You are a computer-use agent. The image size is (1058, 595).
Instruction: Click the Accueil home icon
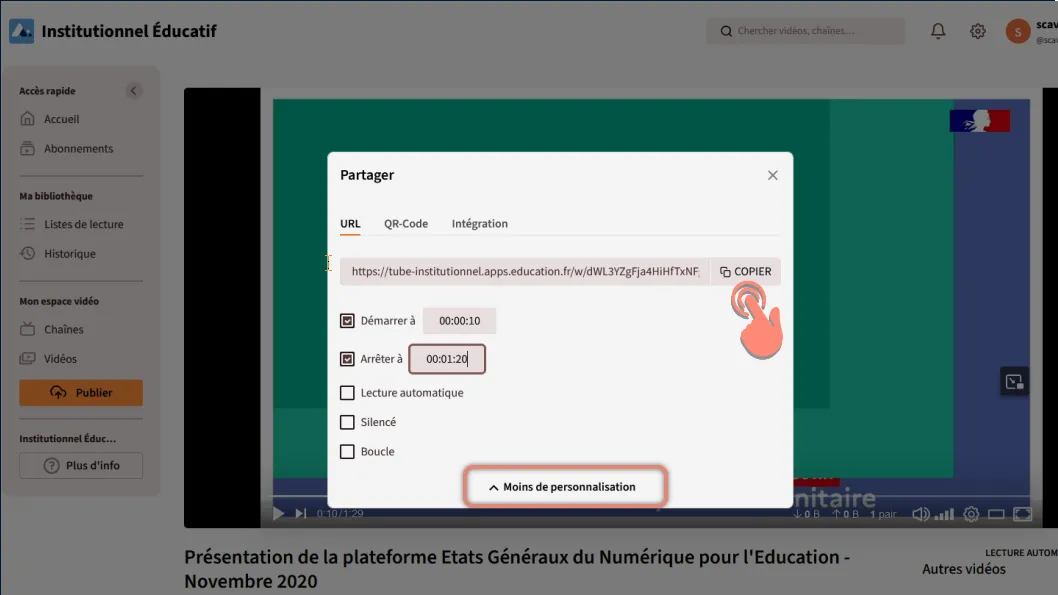[x=27, y=119]
